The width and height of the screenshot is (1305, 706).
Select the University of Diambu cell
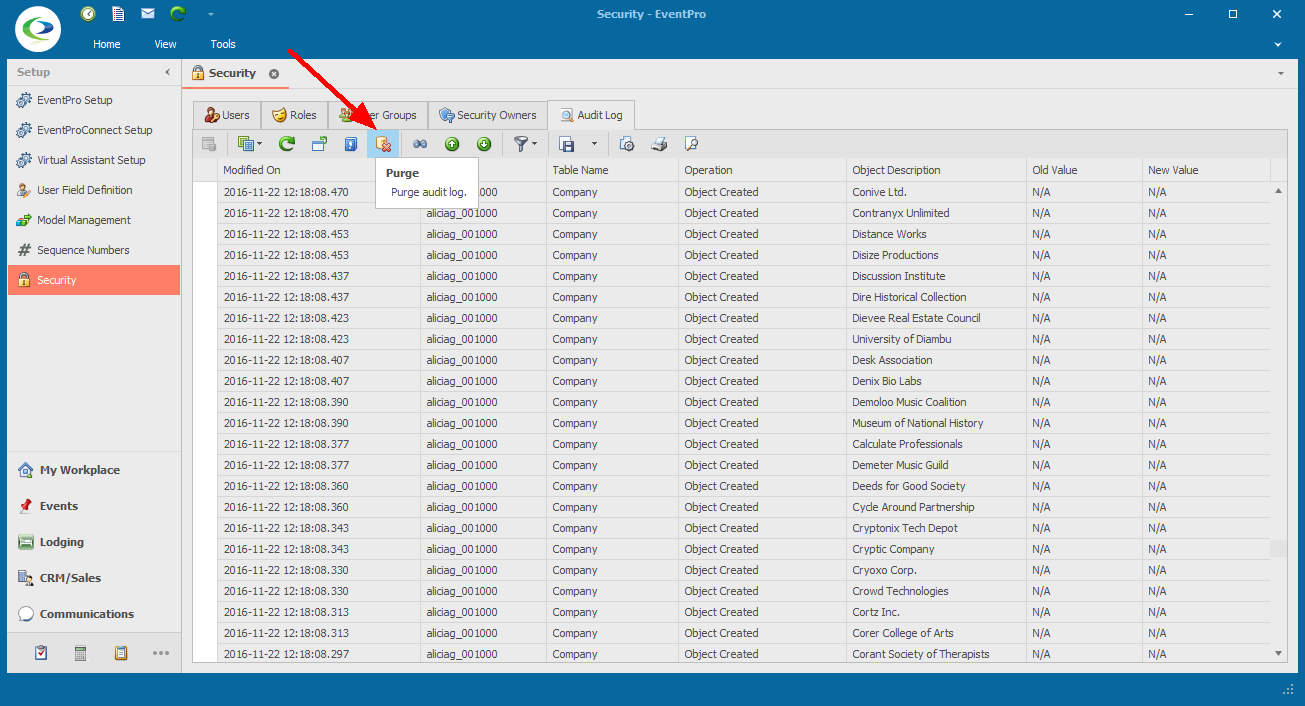[x=937, y=339]
